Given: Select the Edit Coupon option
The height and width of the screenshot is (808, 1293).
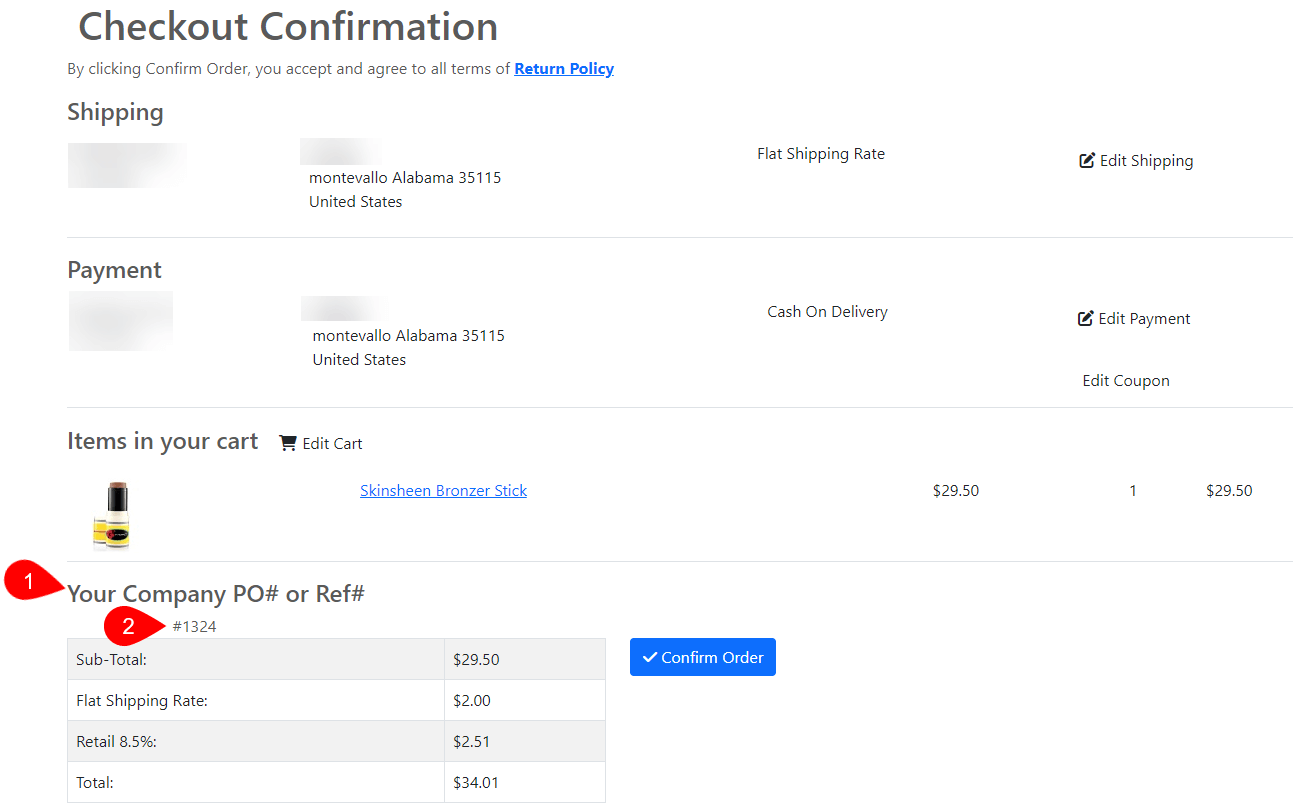Looking at the screenshot, I should [1126, 381].
